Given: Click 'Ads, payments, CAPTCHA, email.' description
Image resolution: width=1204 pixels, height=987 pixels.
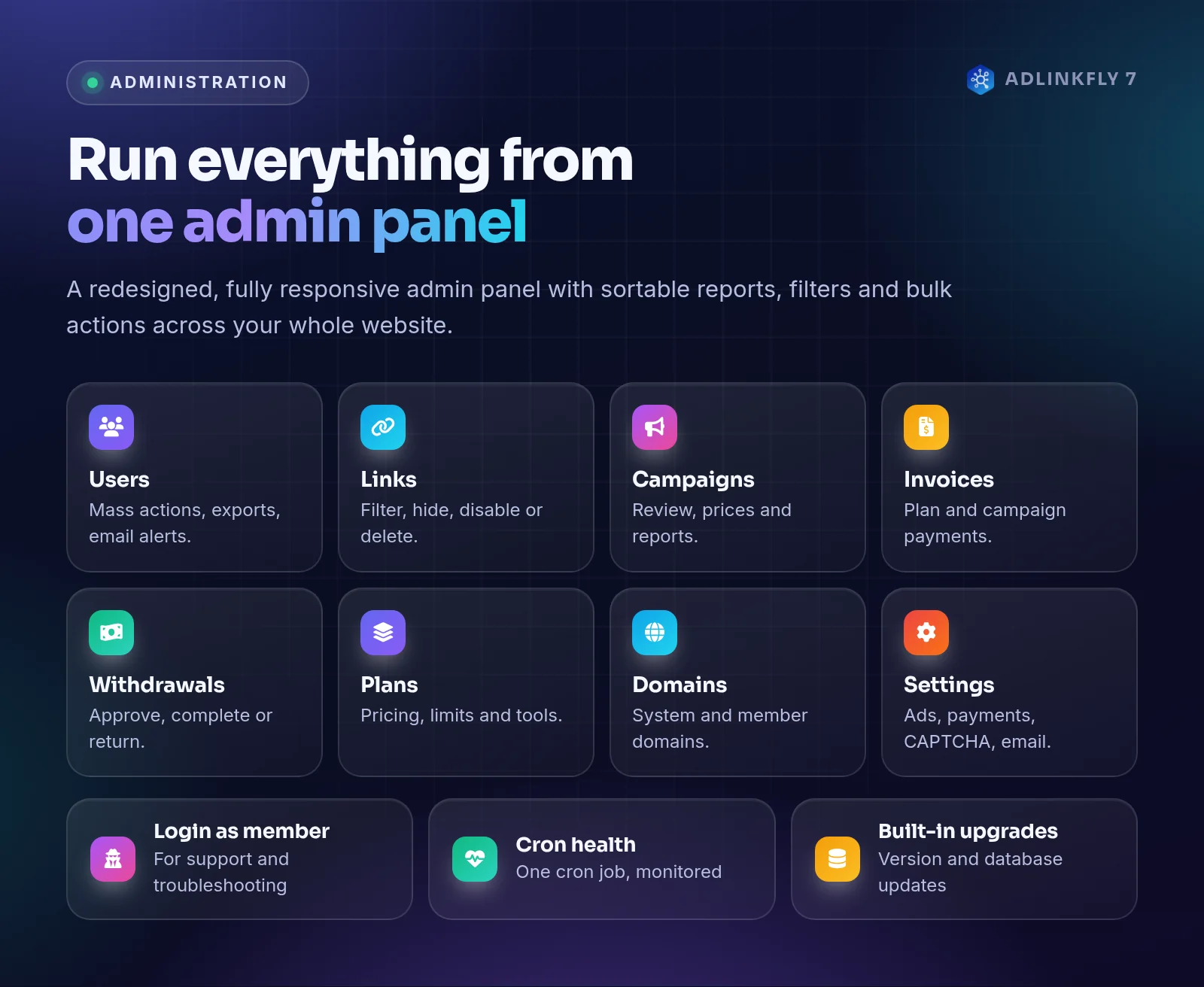Looking at the screenshot, I should pyautogui.click(x=977, y=728).
